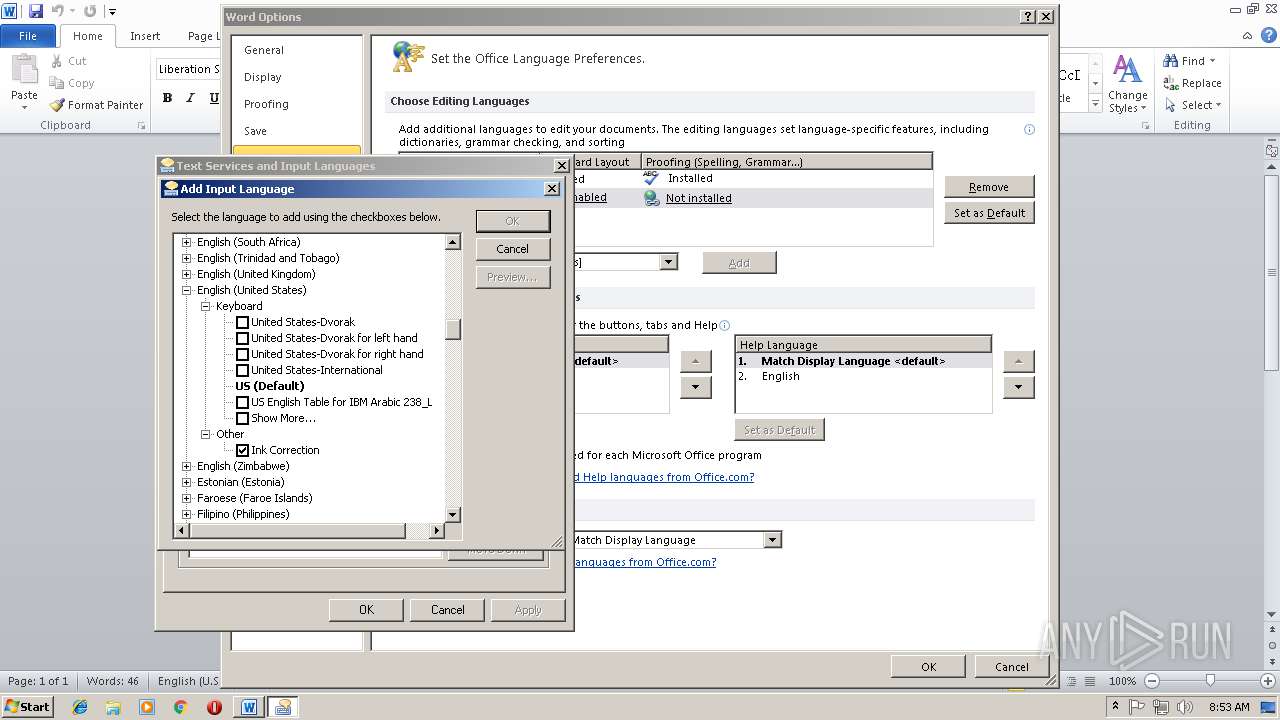Click the Paste clipboard icon
1280x720 pixels.
(24, 70)
